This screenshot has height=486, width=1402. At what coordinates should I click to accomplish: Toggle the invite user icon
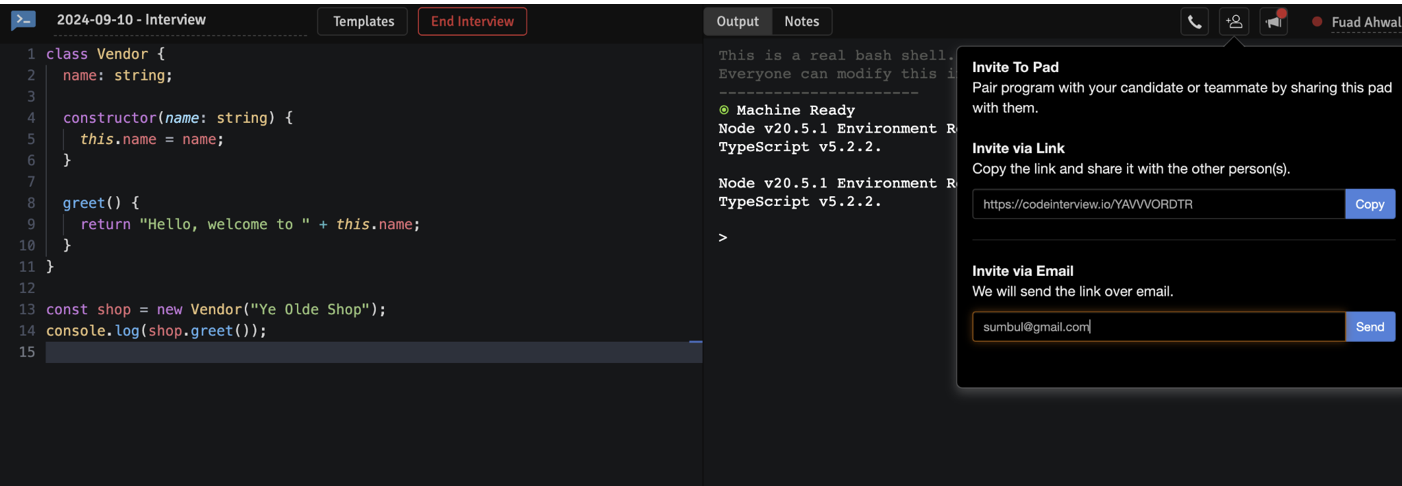(x=1234, y=21)
